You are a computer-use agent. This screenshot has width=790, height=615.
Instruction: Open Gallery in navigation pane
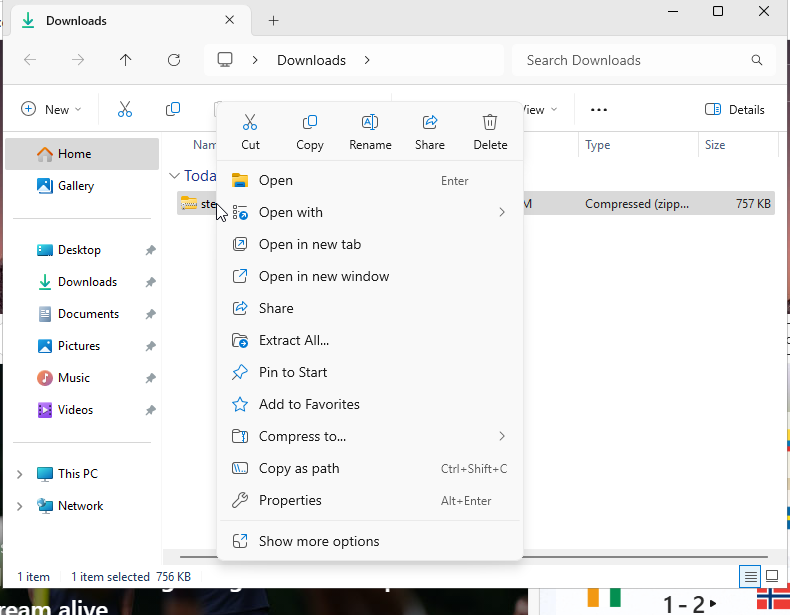[82, 186]
